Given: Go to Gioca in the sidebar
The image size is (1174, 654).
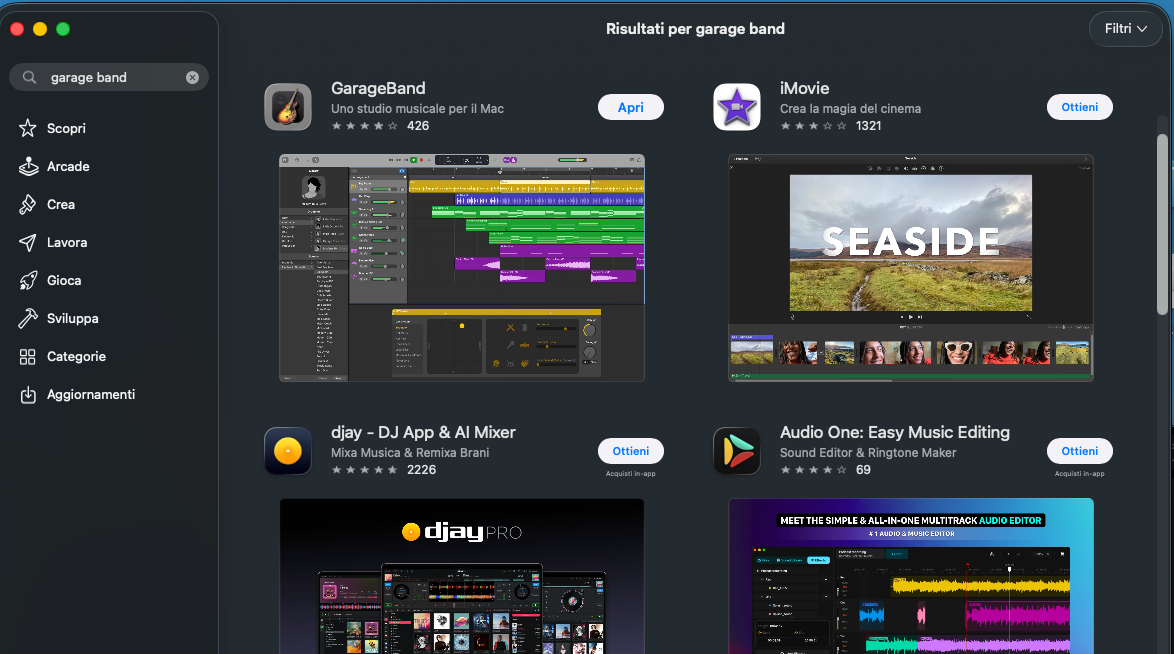Looking at the screenshot, I should point(64,280).
